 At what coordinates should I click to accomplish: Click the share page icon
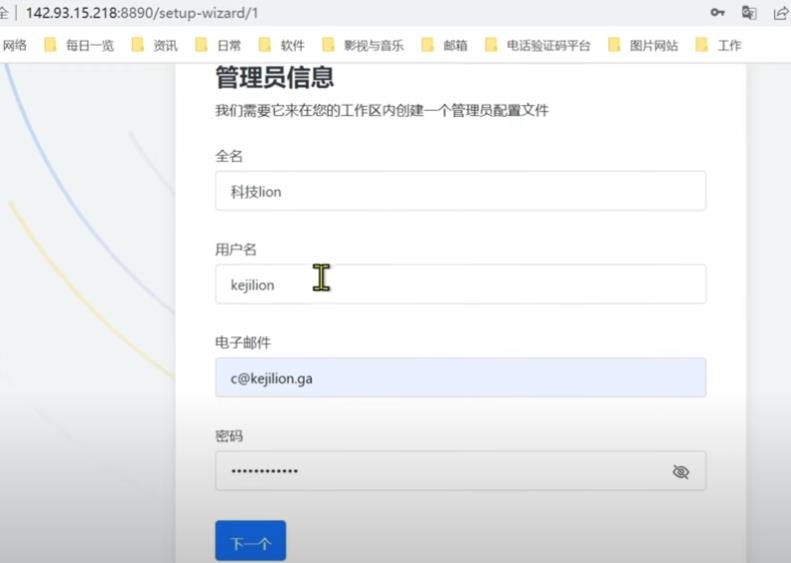pyautogui.click(x=780, y=13)
